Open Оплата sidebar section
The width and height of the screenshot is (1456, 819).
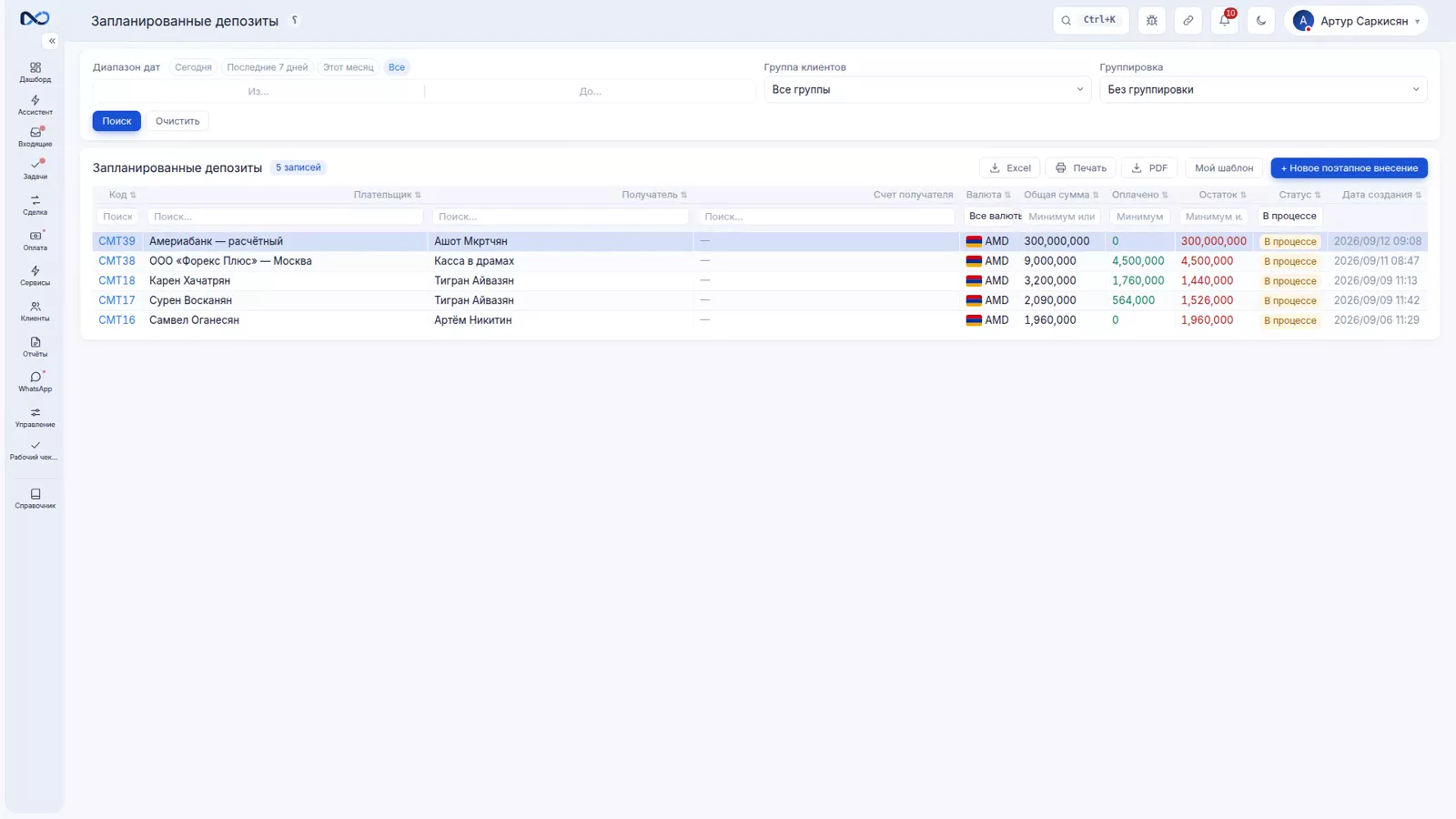point(35,240)
